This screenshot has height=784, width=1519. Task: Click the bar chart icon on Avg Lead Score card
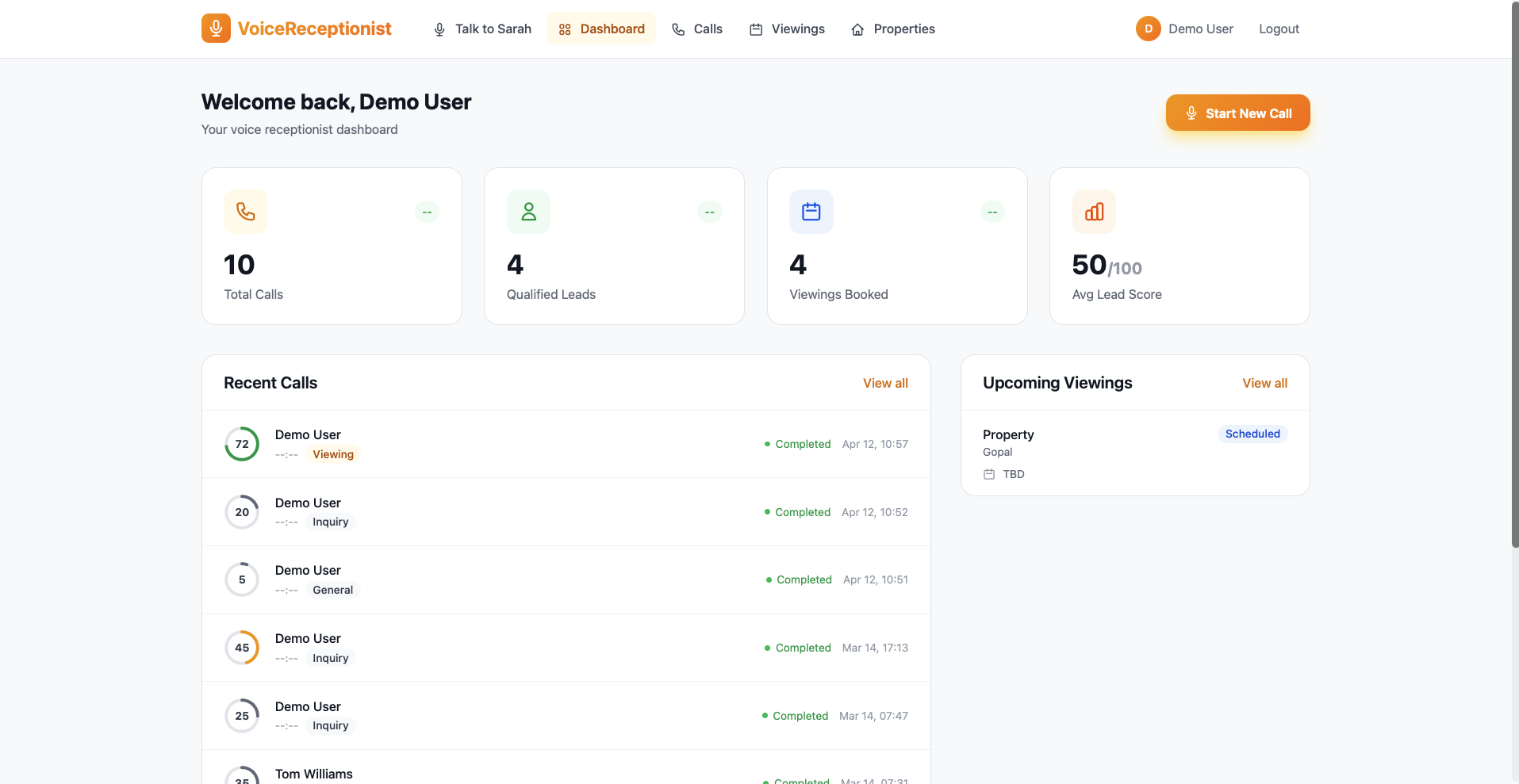point(1094,212)
